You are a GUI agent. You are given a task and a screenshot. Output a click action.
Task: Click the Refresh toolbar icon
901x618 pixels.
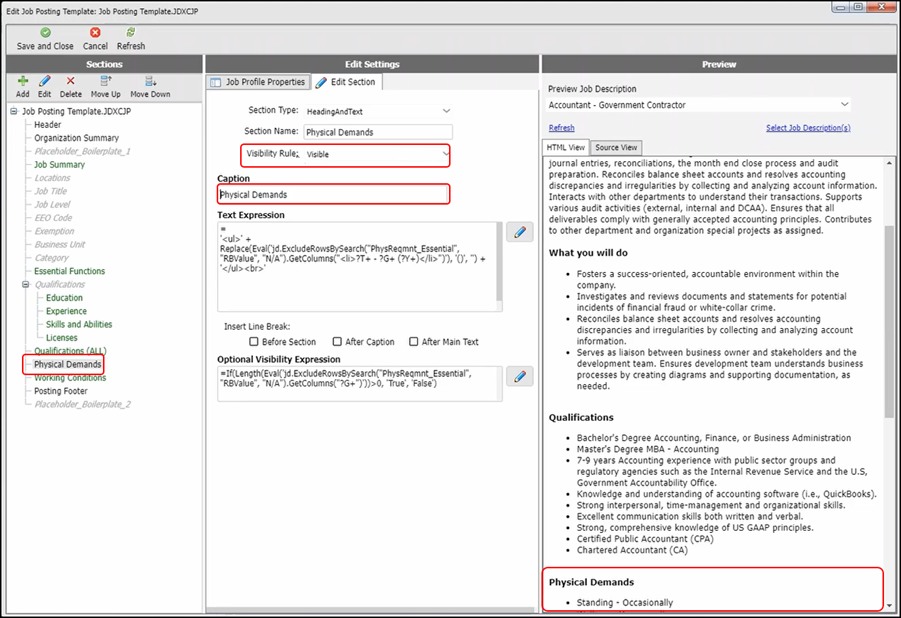130,32
